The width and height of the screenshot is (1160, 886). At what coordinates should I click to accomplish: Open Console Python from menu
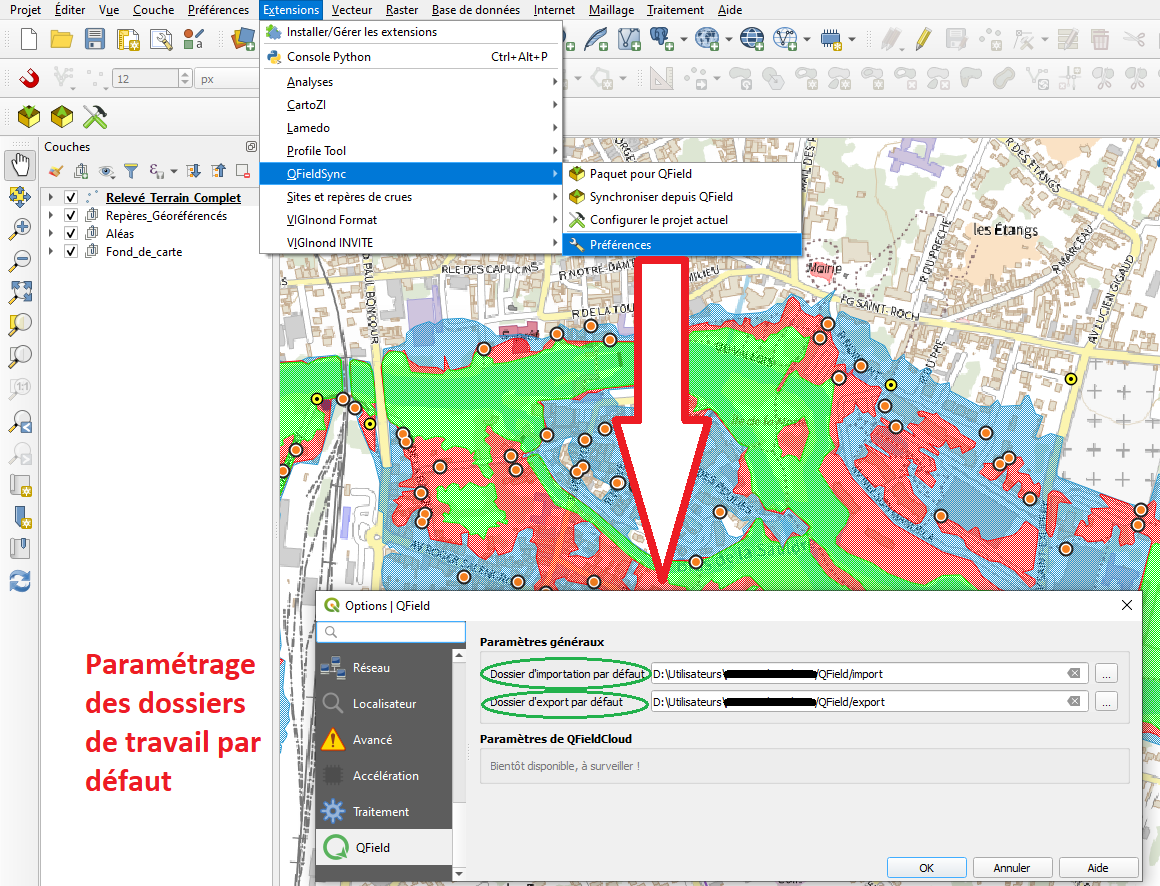(x=411, y=56)
